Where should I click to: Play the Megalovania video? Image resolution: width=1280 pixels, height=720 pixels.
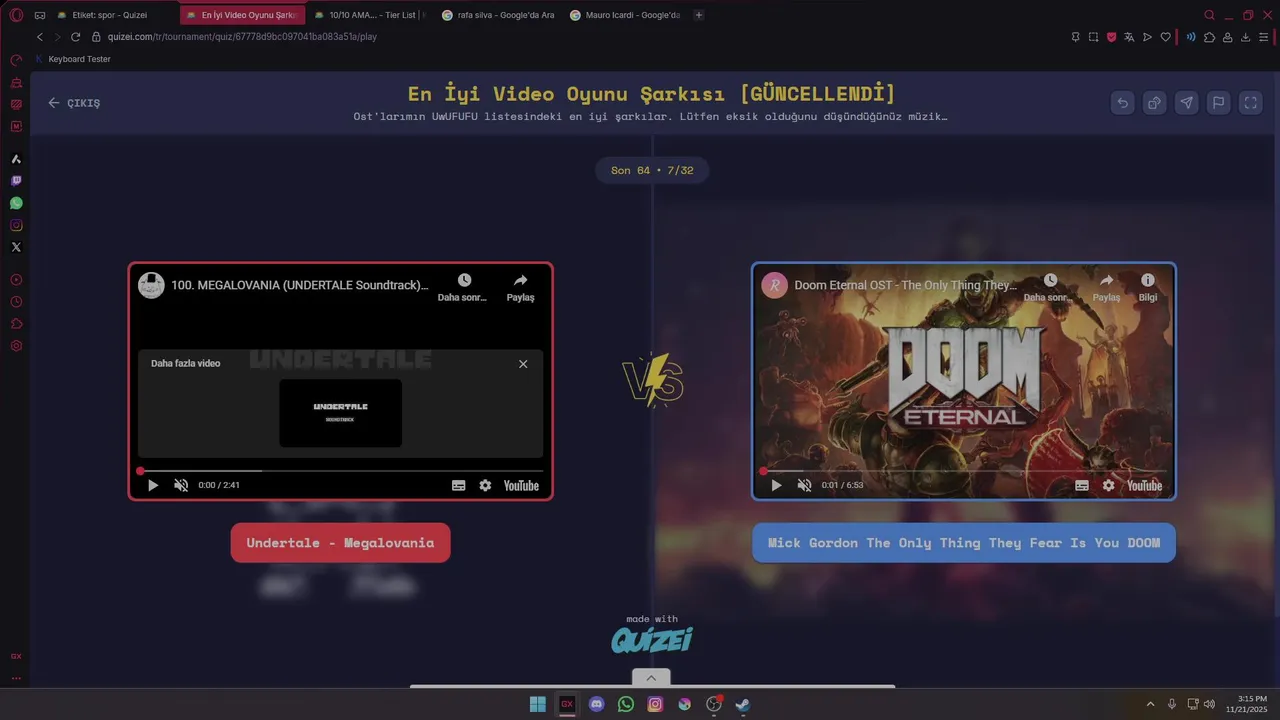click(153, 485)
